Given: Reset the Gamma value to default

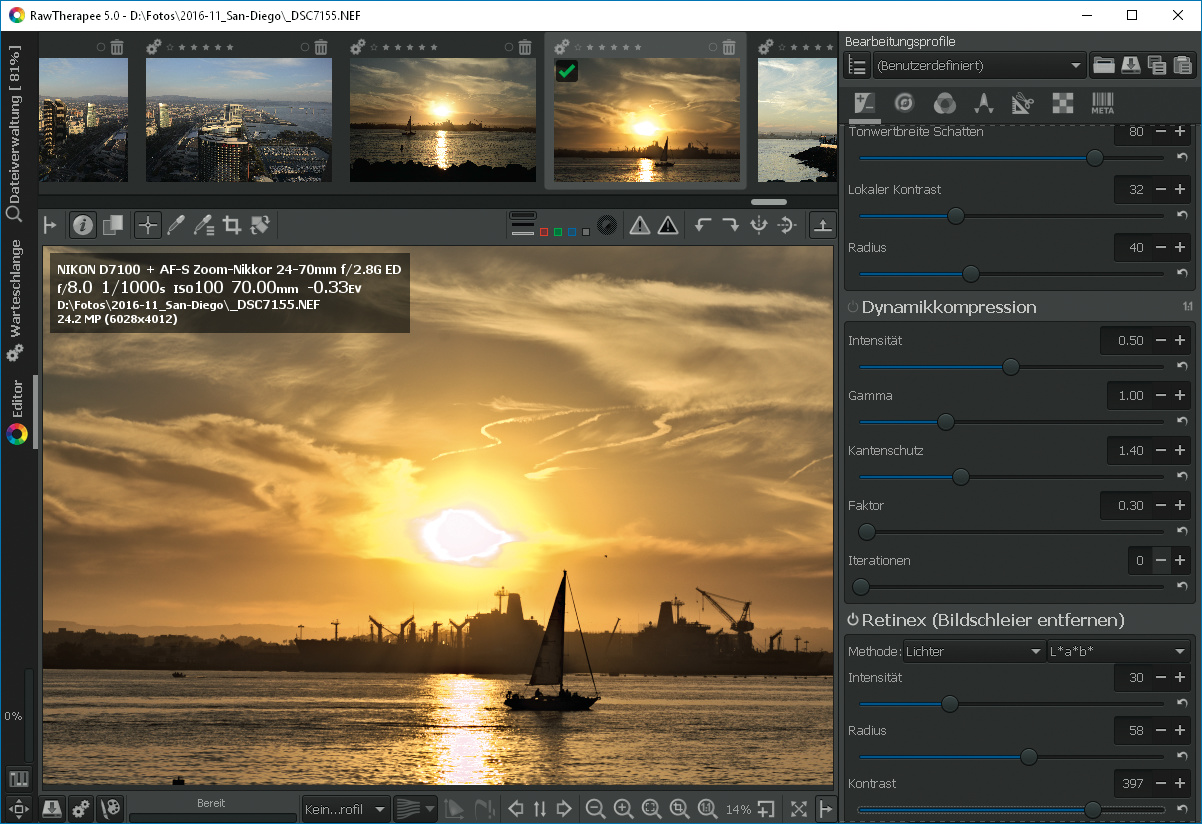Looking at the screenshot, I should (x=1182, y=422).
